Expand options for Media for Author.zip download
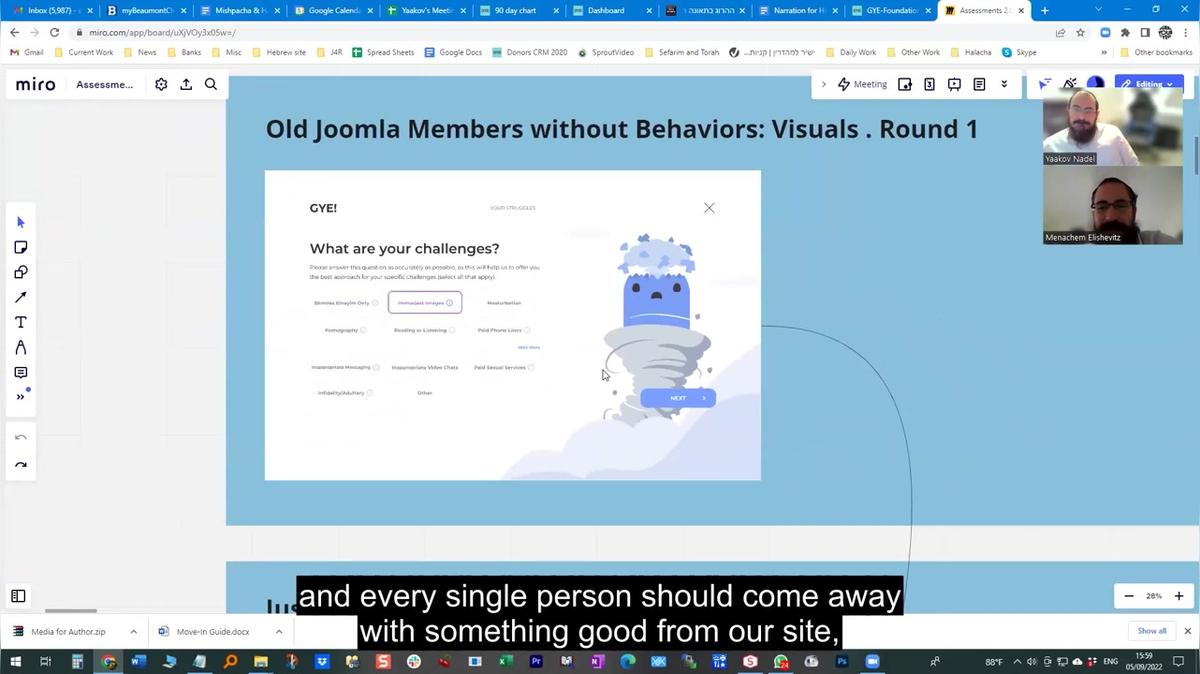 pos(133,631)
